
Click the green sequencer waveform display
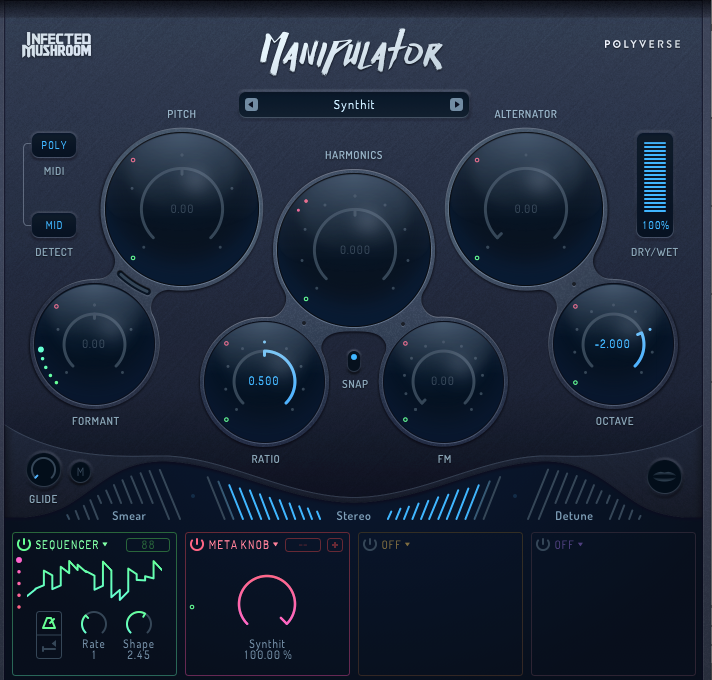point(94,580)
